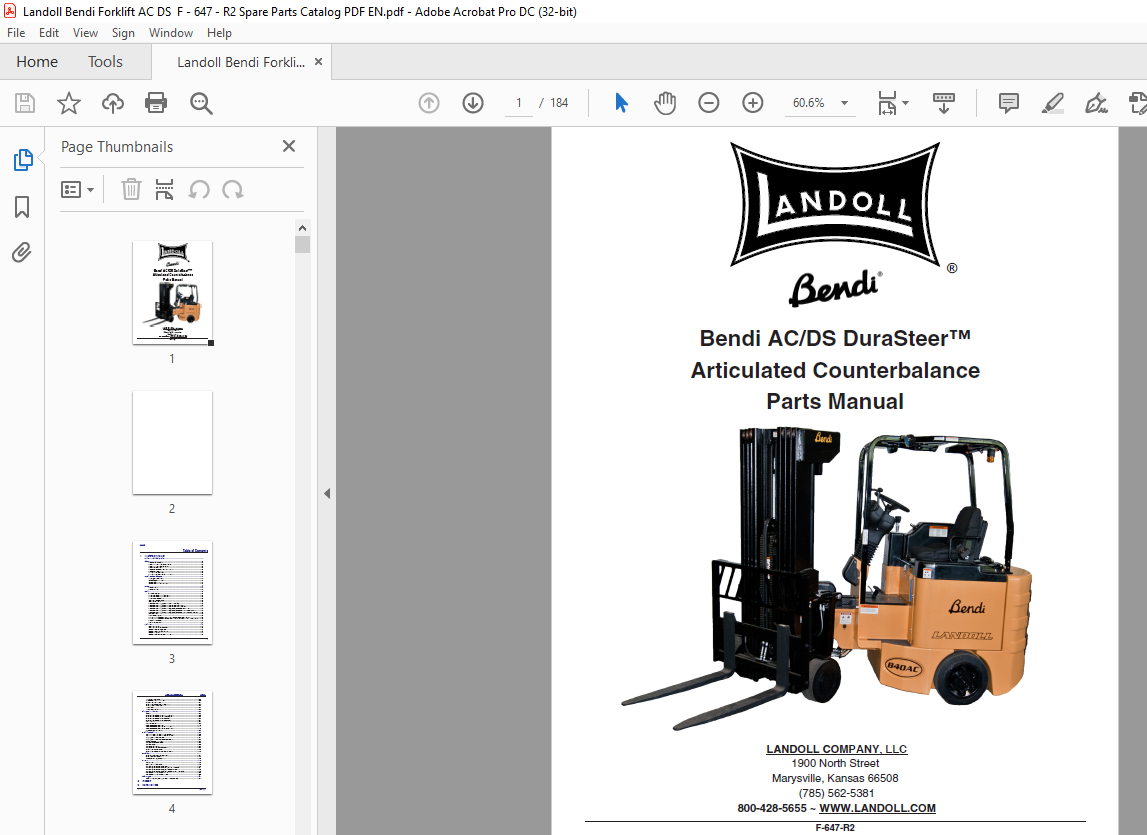
Task: Open the thumbnail options dropdown
Action: tap(78, 190)
